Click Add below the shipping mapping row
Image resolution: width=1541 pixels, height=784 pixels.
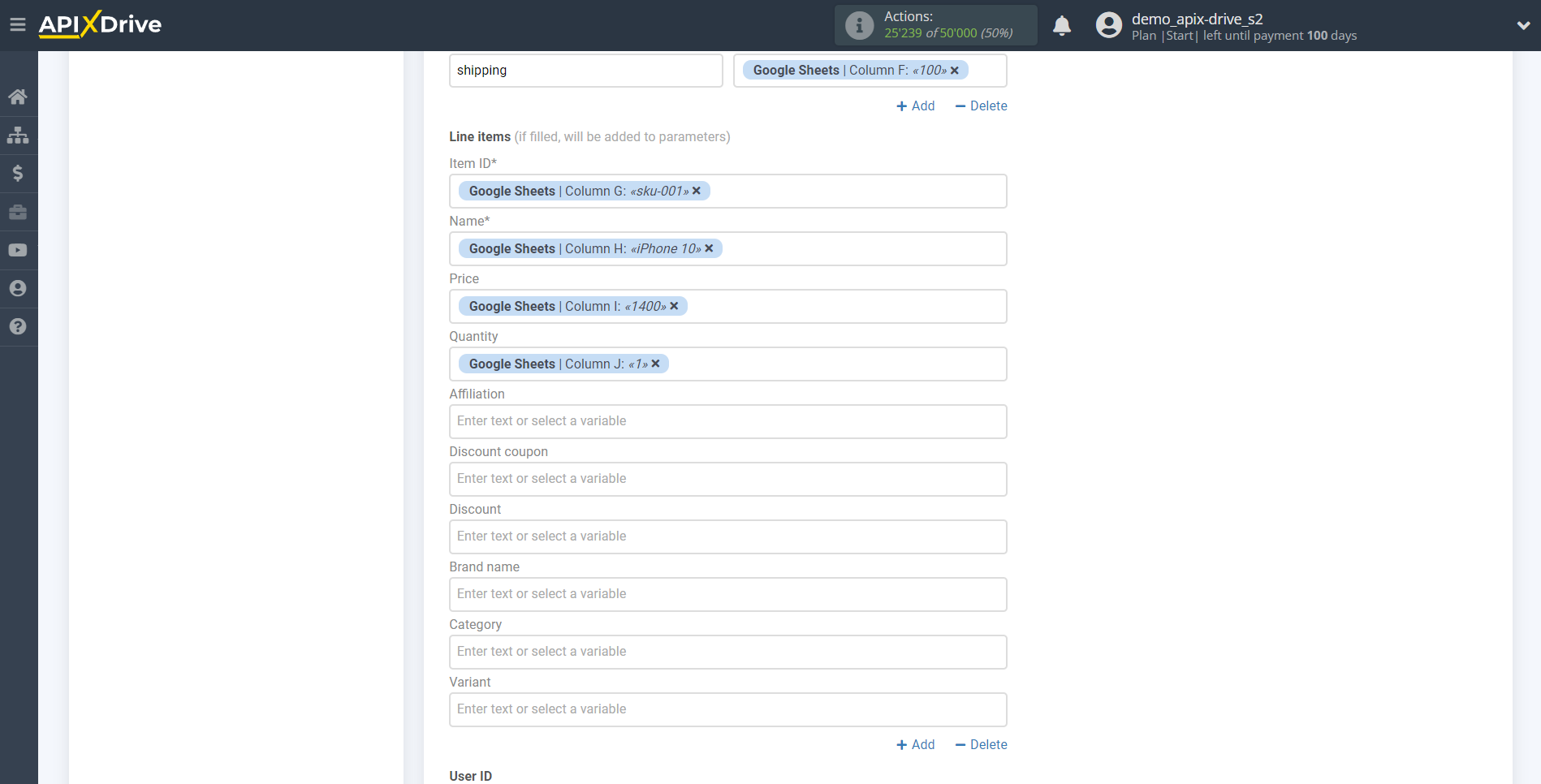[x=916, y=106]
